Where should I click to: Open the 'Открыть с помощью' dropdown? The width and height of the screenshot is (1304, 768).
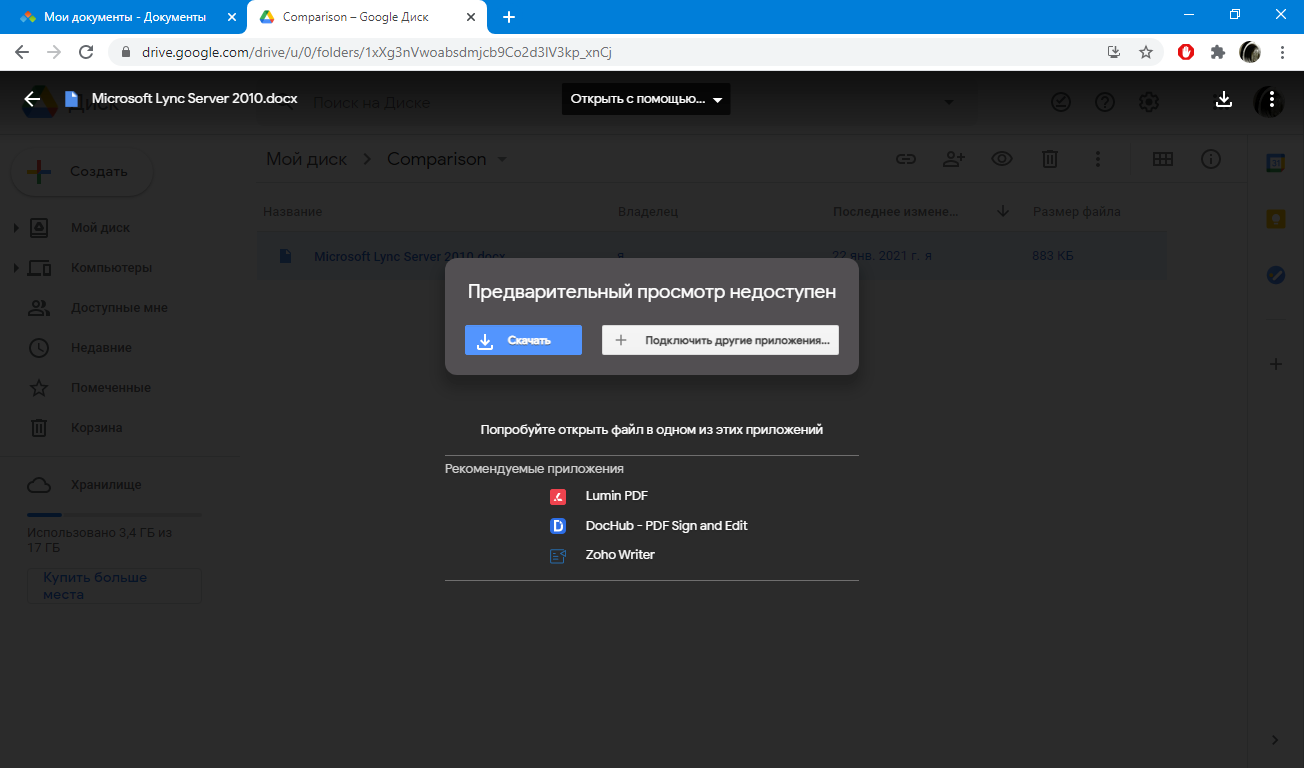tap(646, 99)
